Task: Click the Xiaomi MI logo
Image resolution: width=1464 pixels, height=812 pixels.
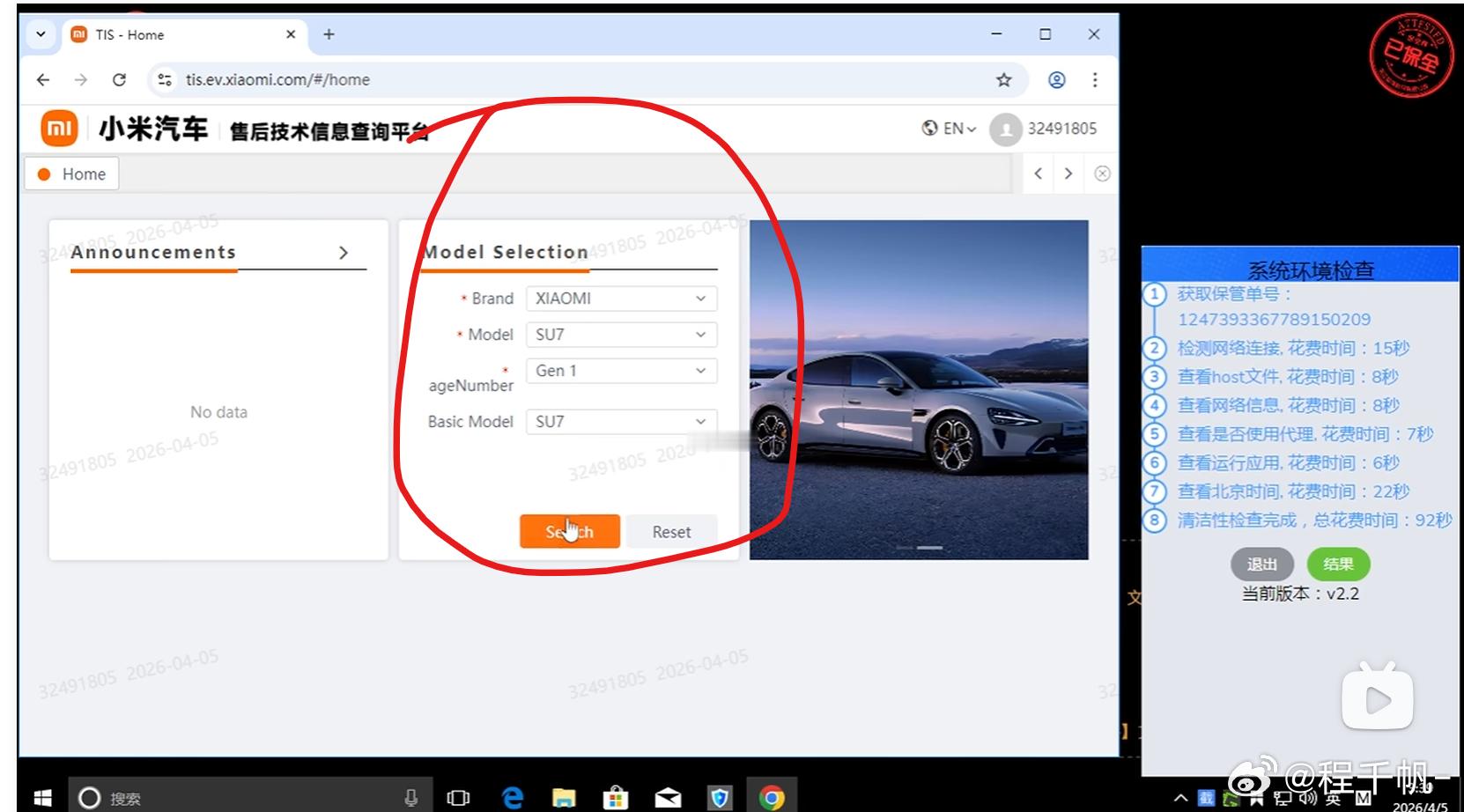Action: [59, 129]
